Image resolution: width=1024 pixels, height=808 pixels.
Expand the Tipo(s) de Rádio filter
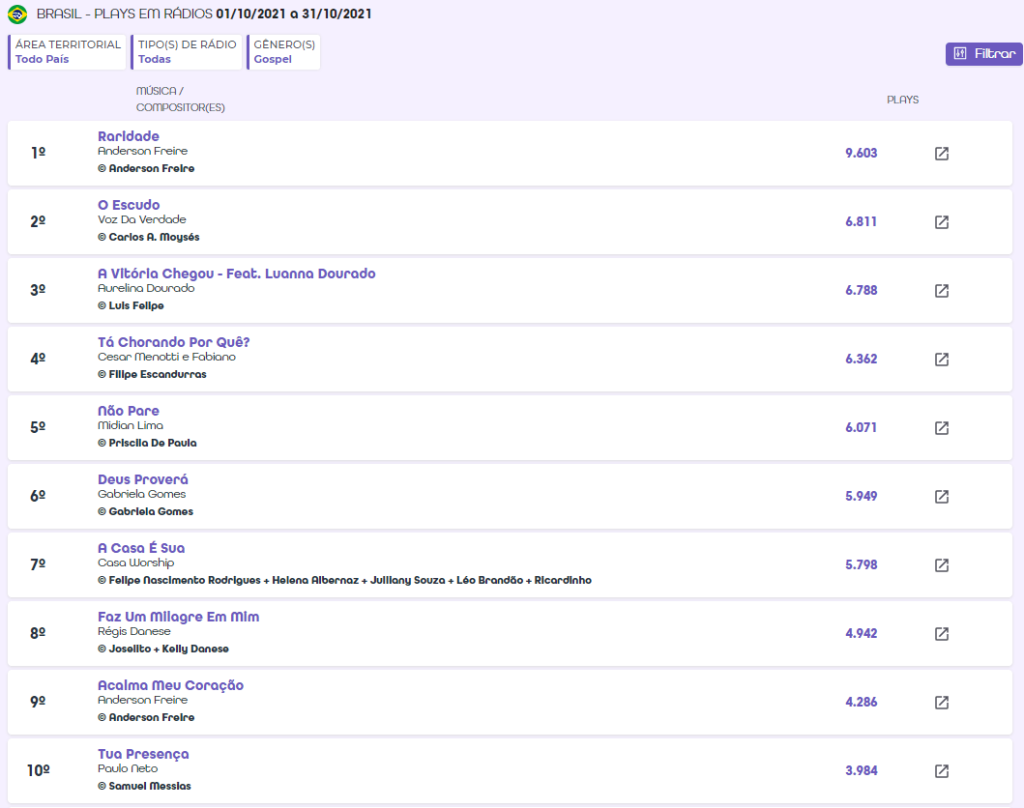coord(187,52)
